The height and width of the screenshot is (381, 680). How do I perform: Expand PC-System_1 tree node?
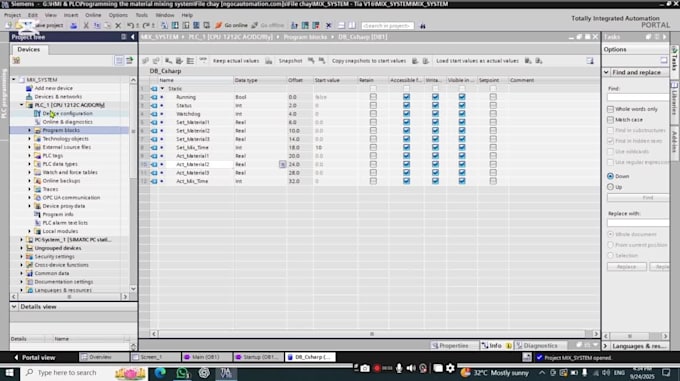click(x=21, y=239)
